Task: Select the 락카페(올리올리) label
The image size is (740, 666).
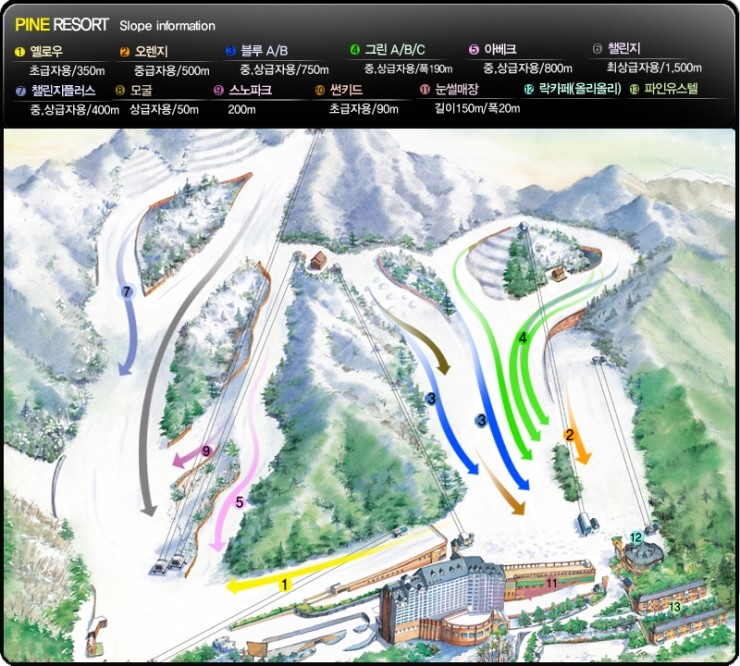Action: point(580,88)
